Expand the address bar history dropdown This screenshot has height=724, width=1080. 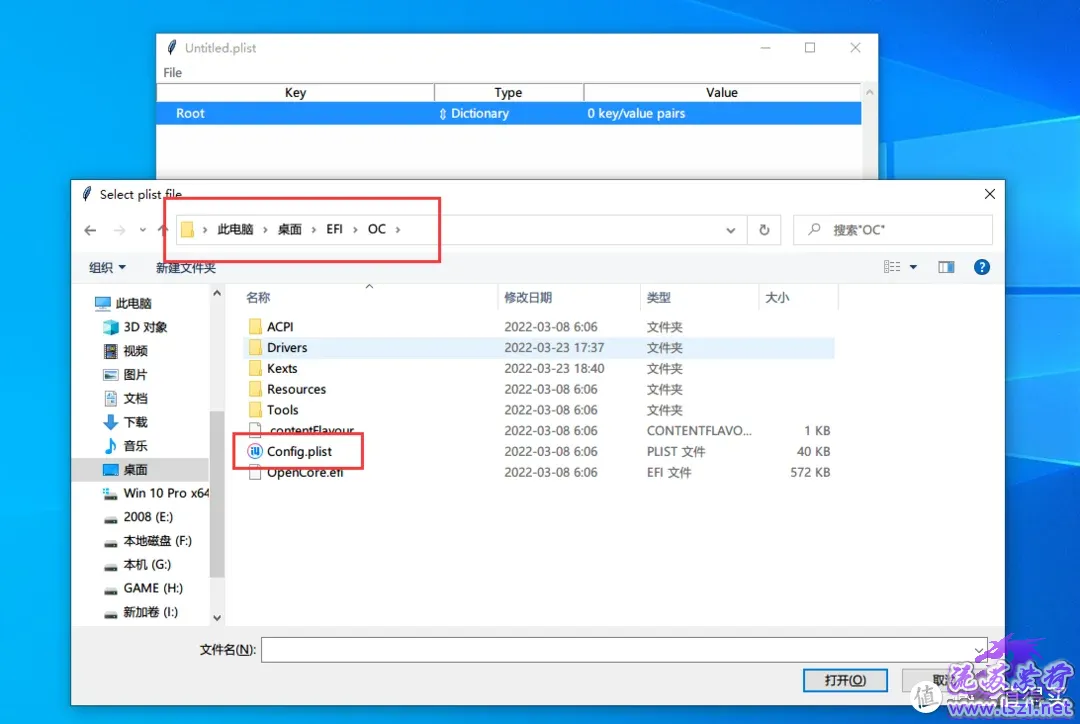point(731,230)
